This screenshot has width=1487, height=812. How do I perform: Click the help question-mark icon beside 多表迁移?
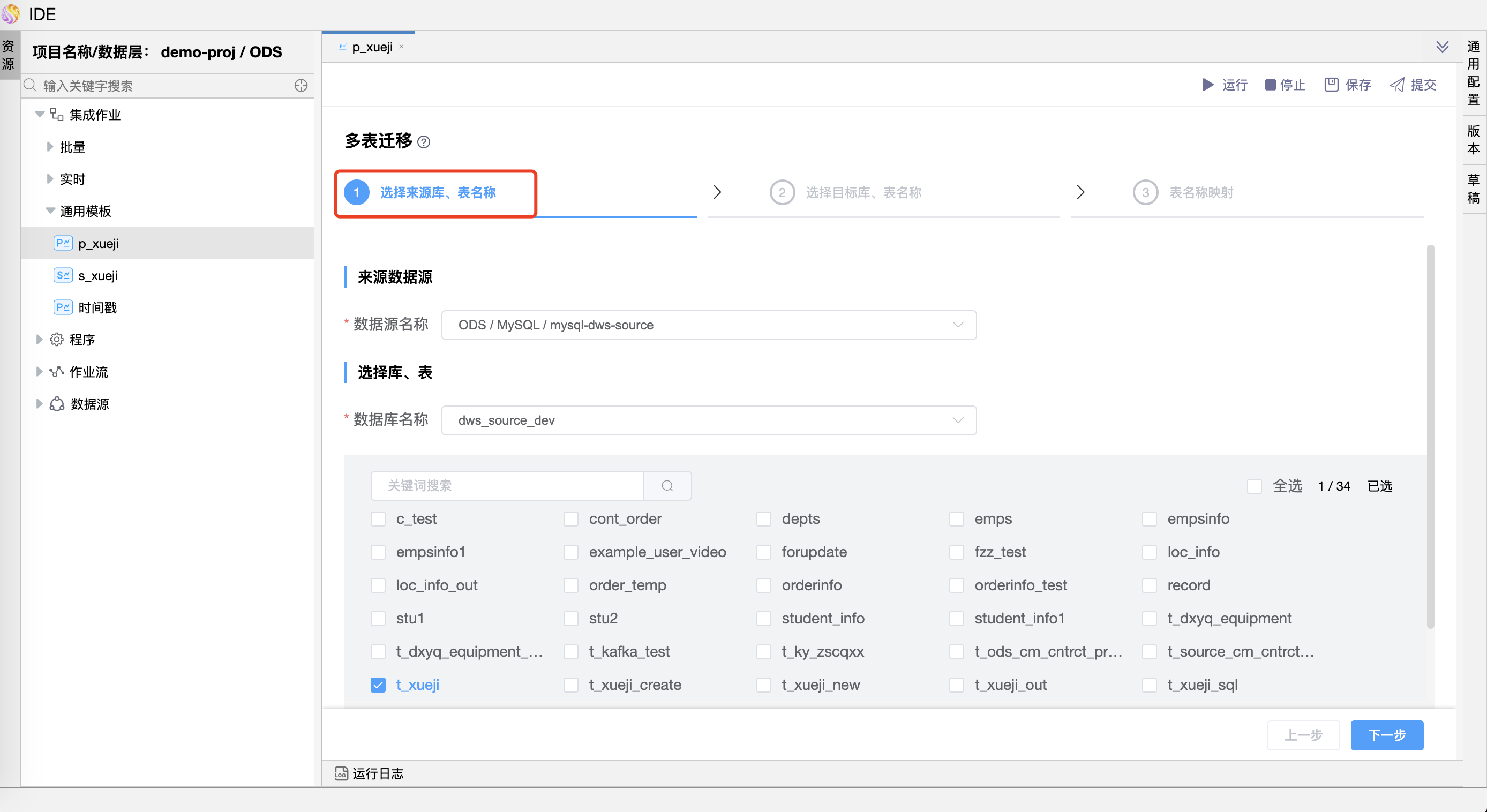[x=424, y=142]
